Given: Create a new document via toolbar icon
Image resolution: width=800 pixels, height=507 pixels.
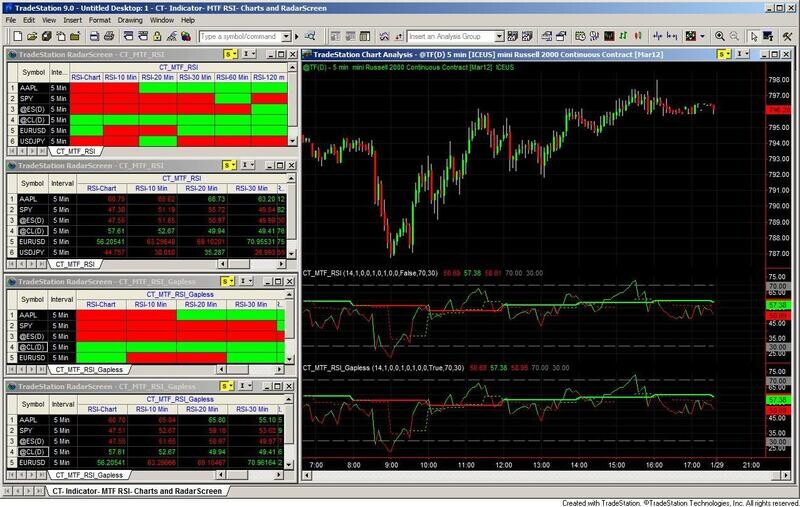Looking at the screenshot, I should (17, 36).
